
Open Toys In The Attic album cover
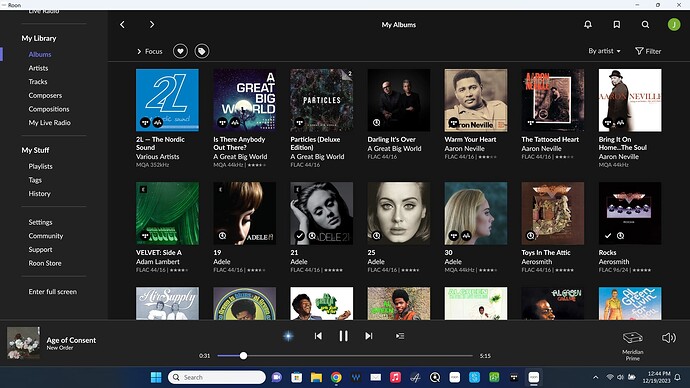pos(553,213)
